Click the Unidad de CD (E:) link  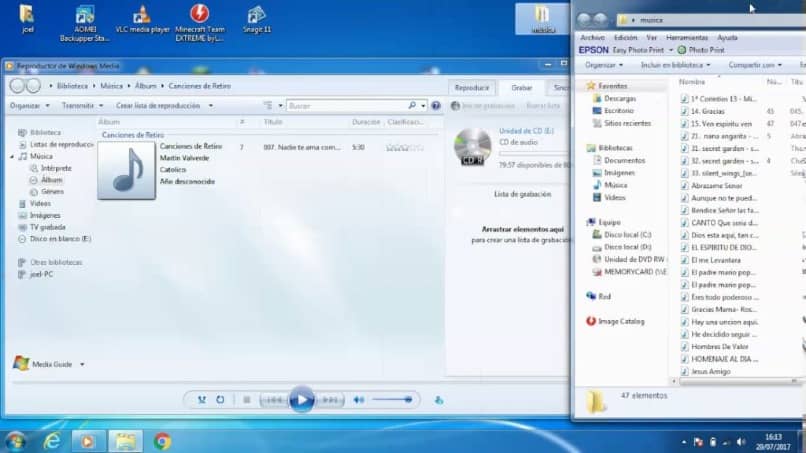pyautogui.click(x=526, y=131)
